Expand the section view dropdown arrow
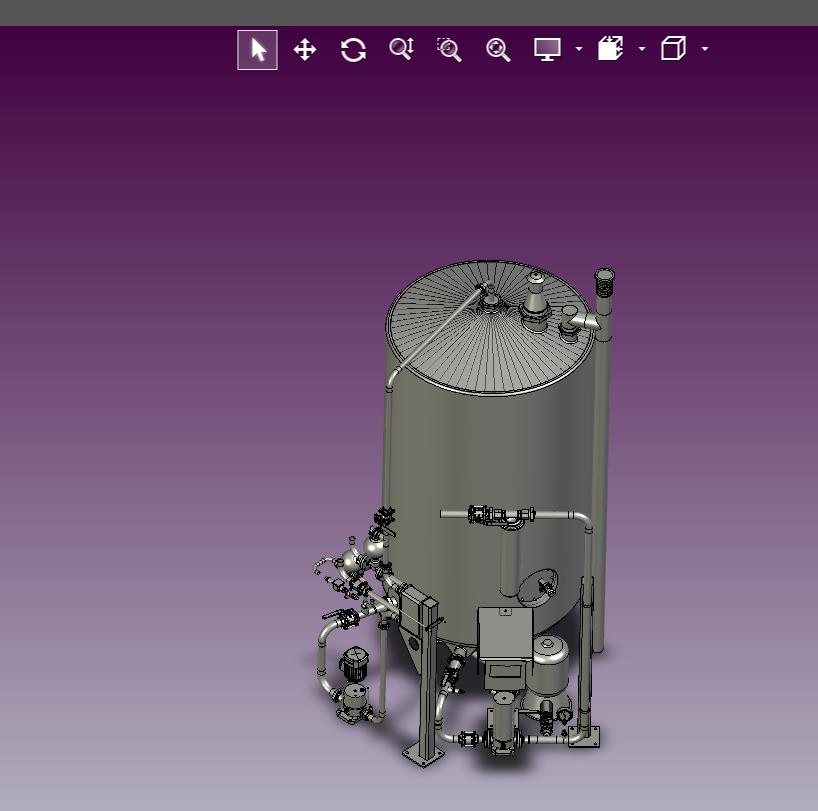The height and width of the screenshot is (811, 818). point(642,49)
